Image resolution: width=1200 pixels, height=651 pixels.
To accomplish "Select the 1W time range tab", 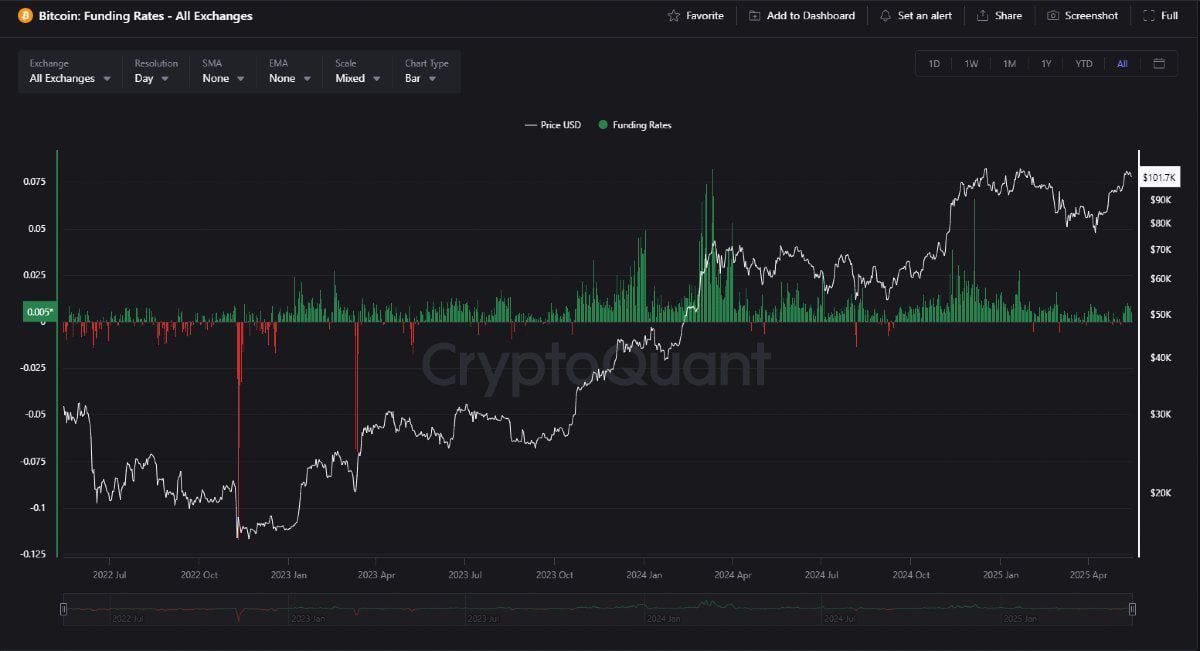I will [971, 64].
